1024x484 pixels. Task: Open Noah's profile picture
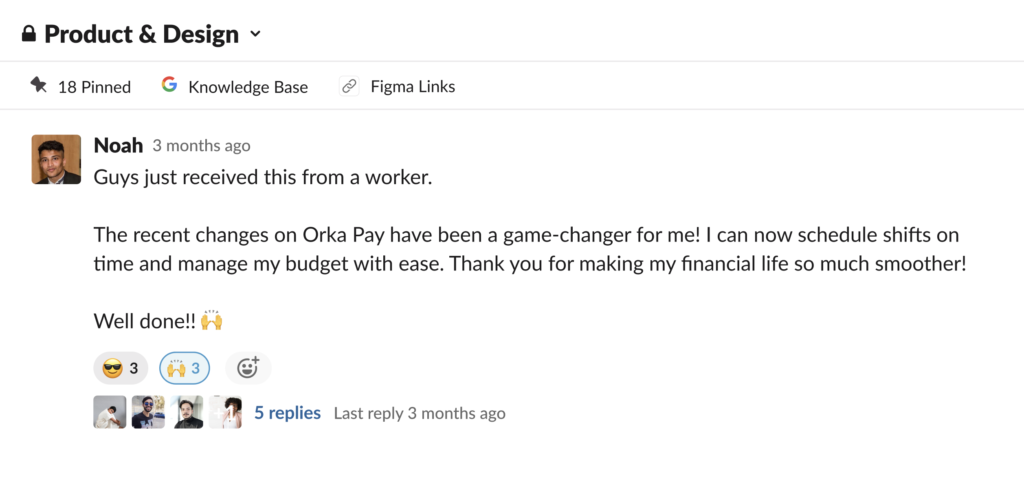tap(56, 159)
